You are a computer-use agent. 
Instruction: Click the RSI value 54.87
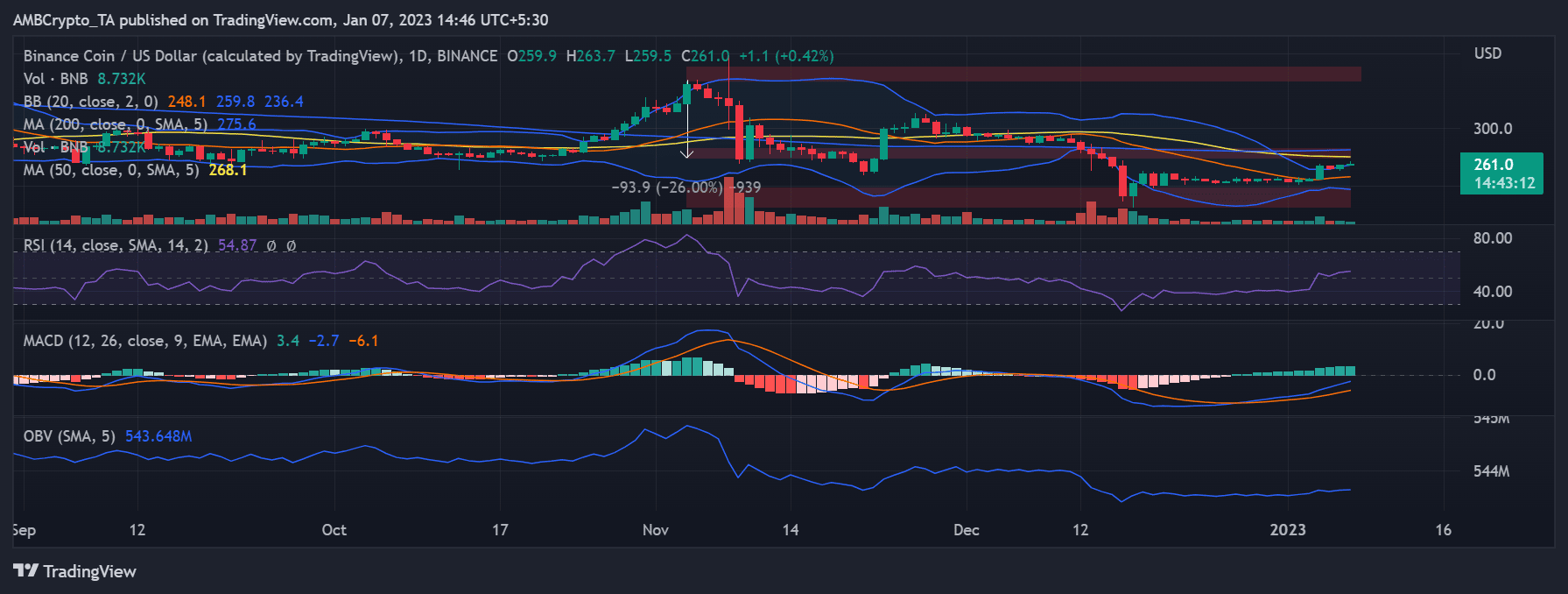click(237, 245)
